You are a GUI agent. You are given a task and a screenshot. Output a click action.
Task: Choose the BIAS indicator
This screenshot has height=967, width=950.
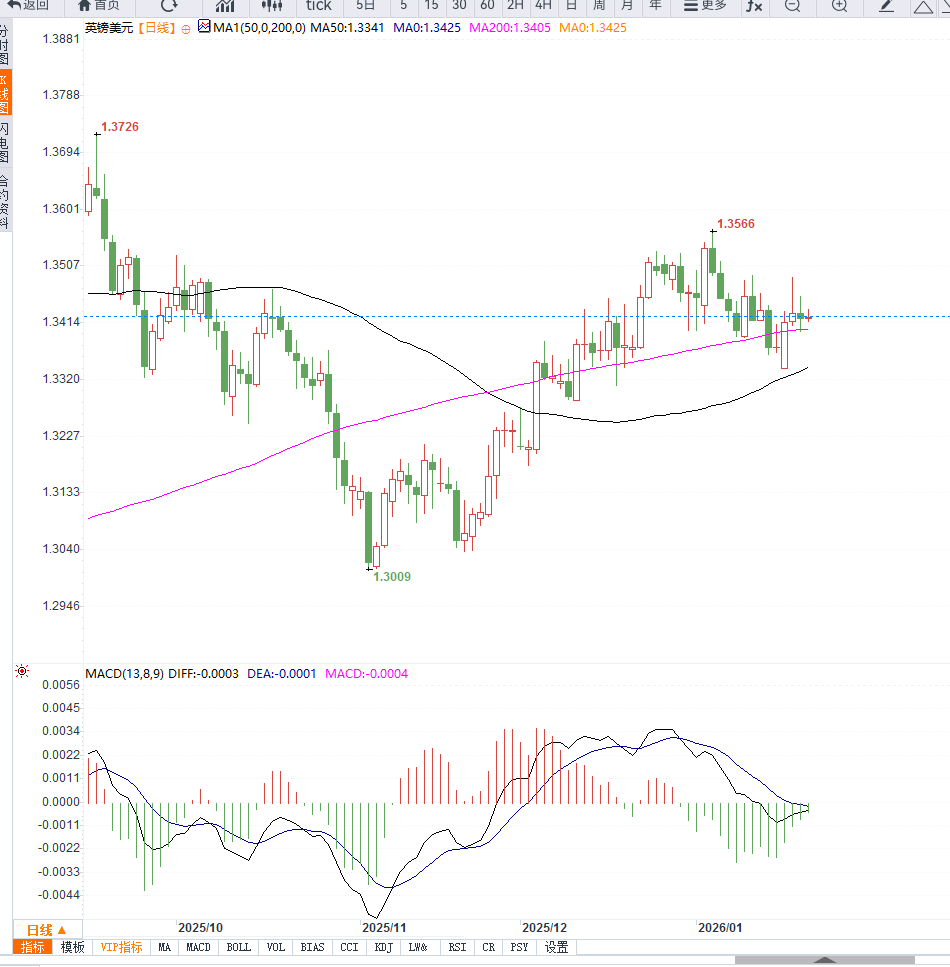pyautogui.click(x=312, y=947)
